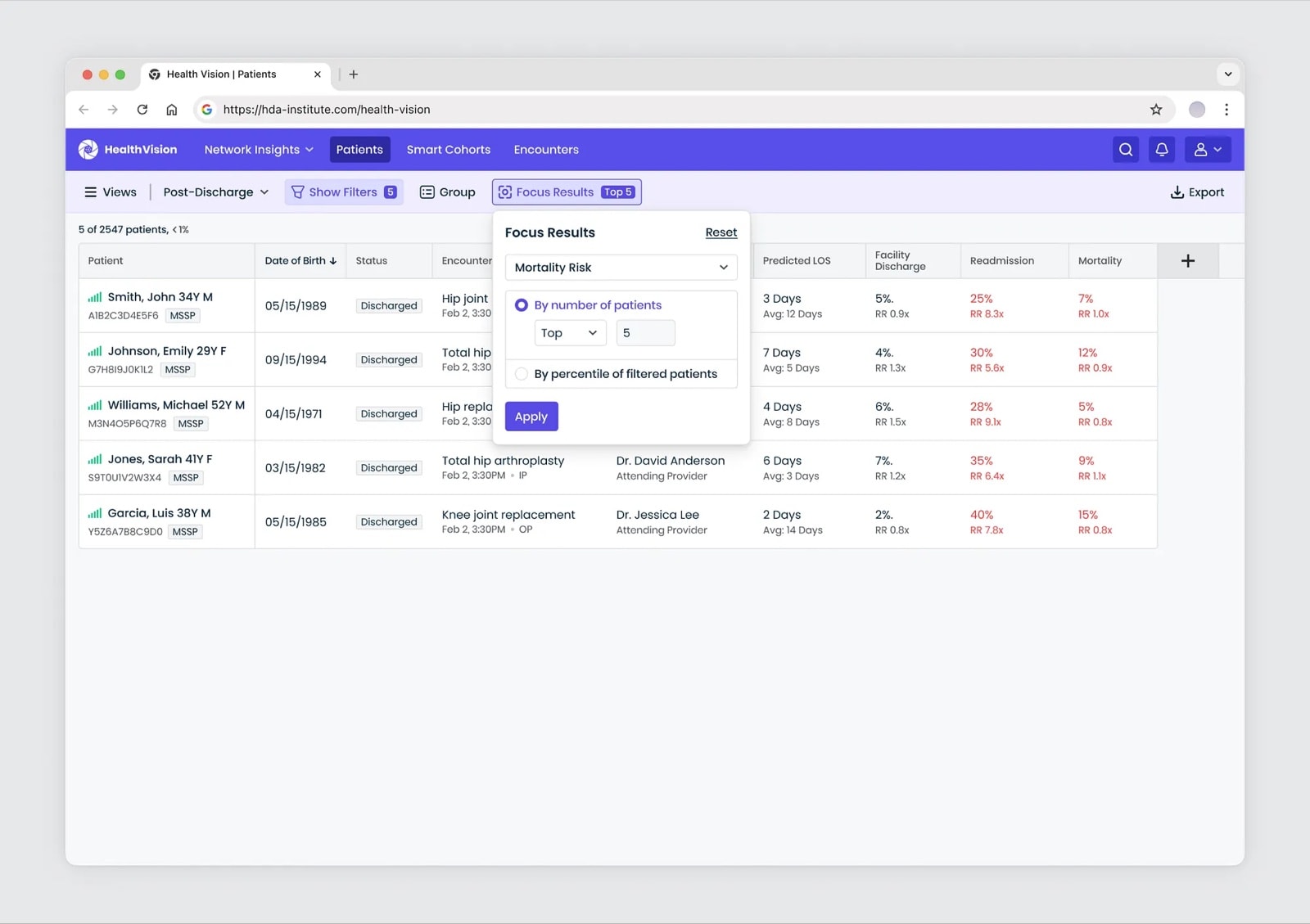1310x924 pixels.
Task: Switch to the Smart Cohorts tab
Action: [x=449, y=150]
